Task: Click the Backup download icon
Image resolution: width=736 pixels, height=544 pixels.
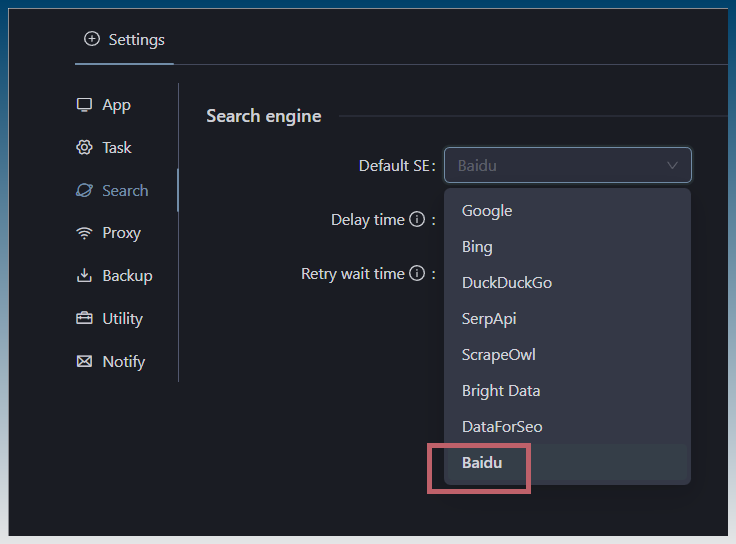Action: pos(85,276)
